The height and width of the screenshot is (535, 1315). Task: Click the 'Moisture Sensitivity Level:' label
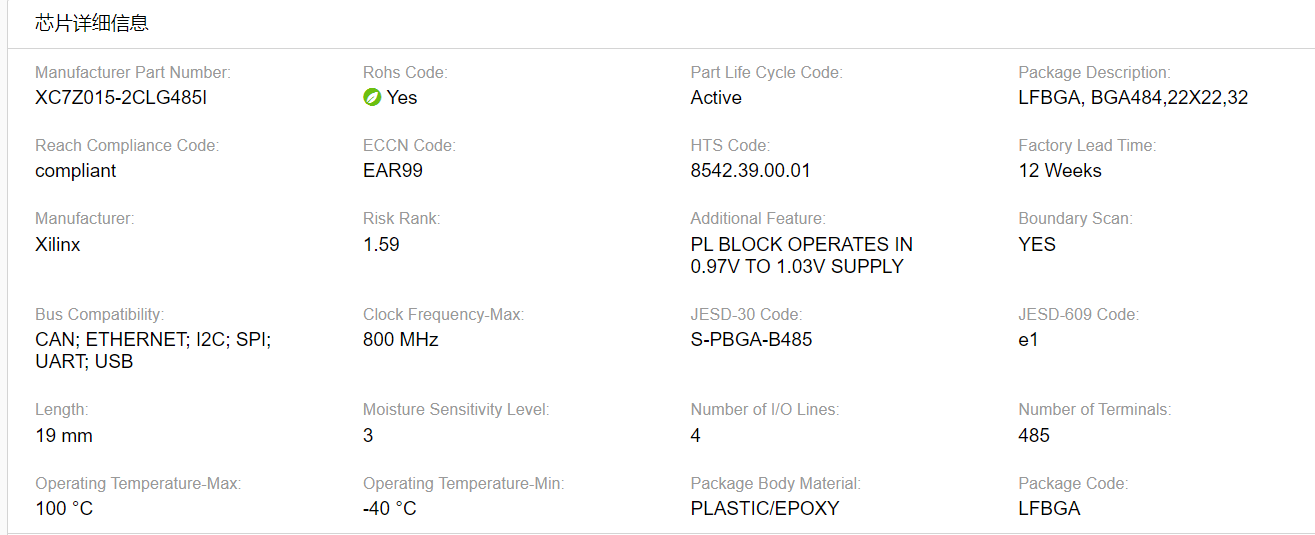pos(456,409)
